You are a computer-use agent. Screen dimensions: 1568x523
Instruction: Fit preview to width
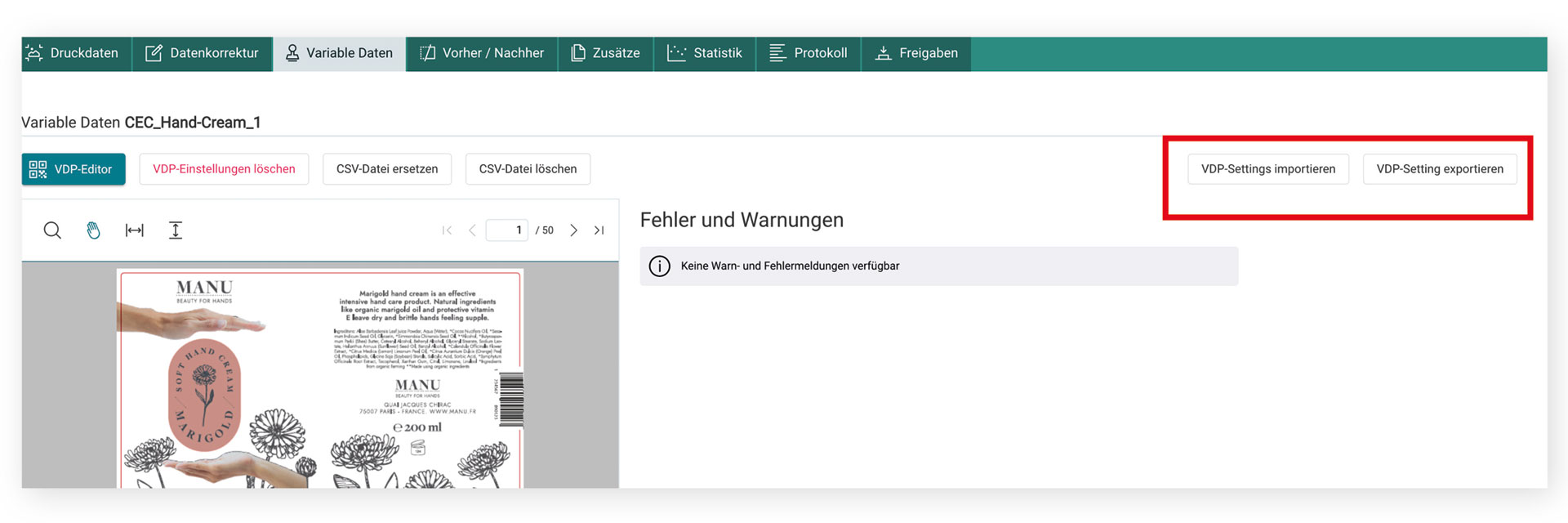135,230
